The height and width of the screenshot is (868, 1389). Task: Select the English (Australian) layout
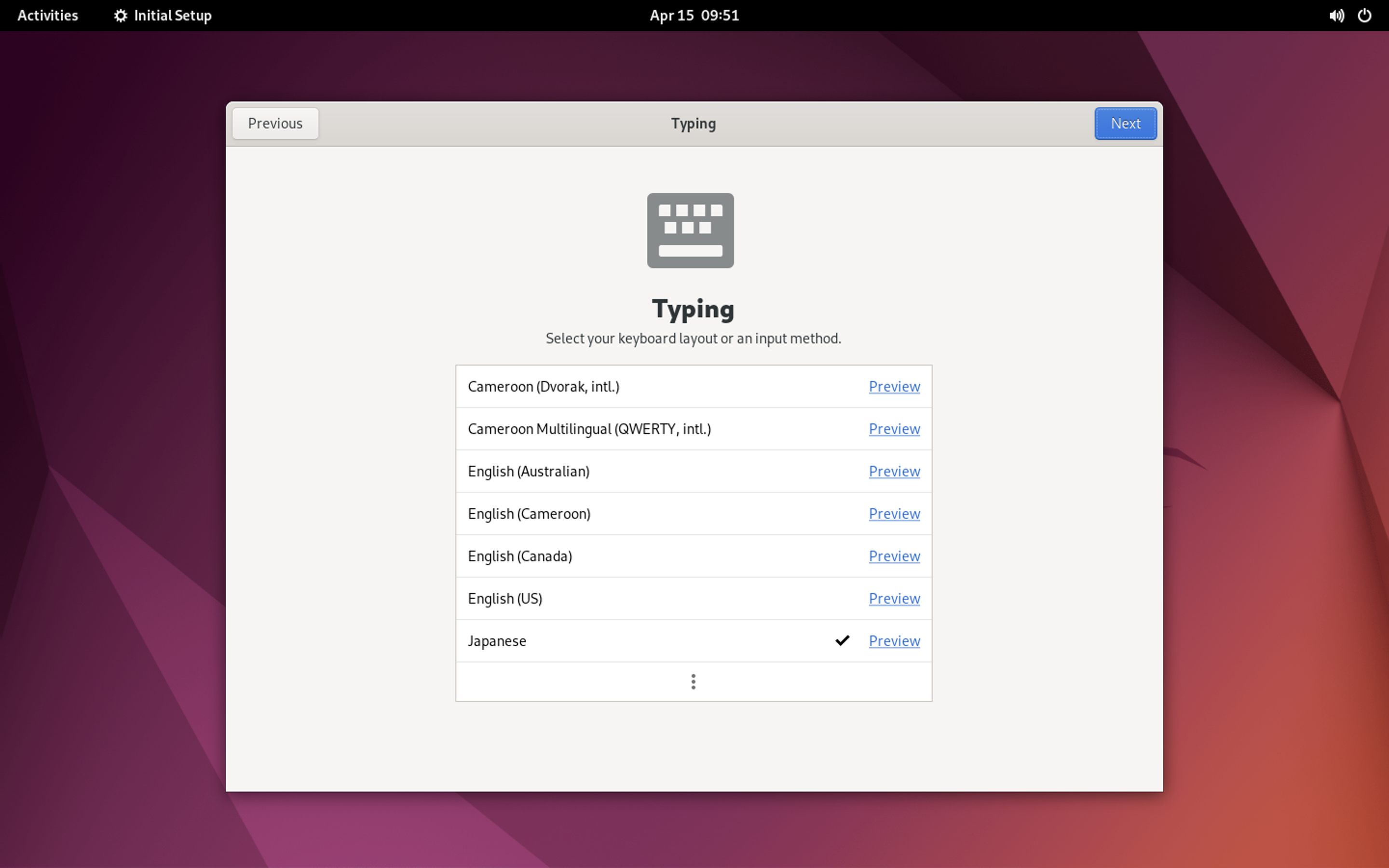[529, 471]
